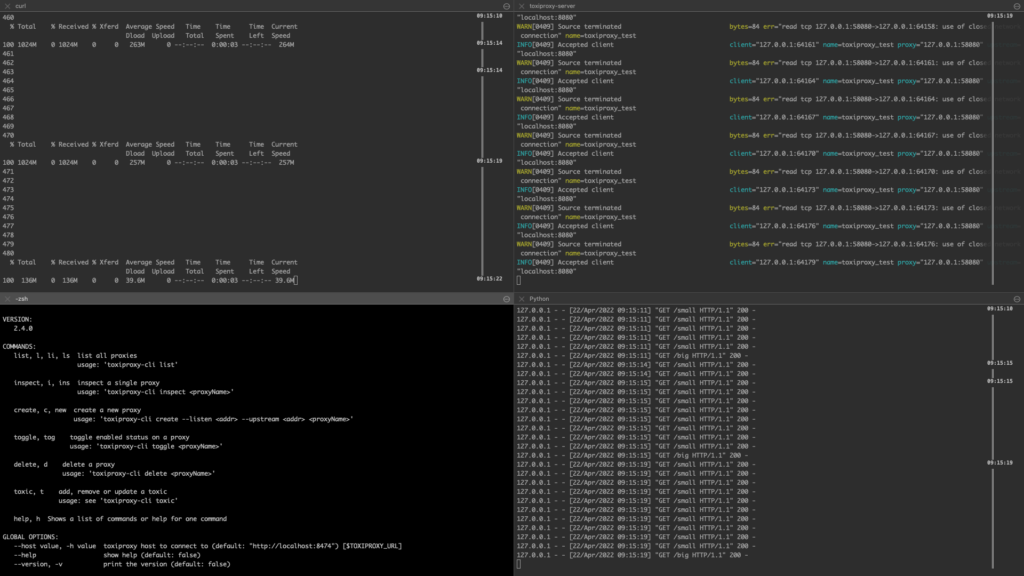Image resolution: width=1024 pixels, height=576 pixels.
Task: Open the -zsh pane's circular menu icon
Action: [506, 298]
